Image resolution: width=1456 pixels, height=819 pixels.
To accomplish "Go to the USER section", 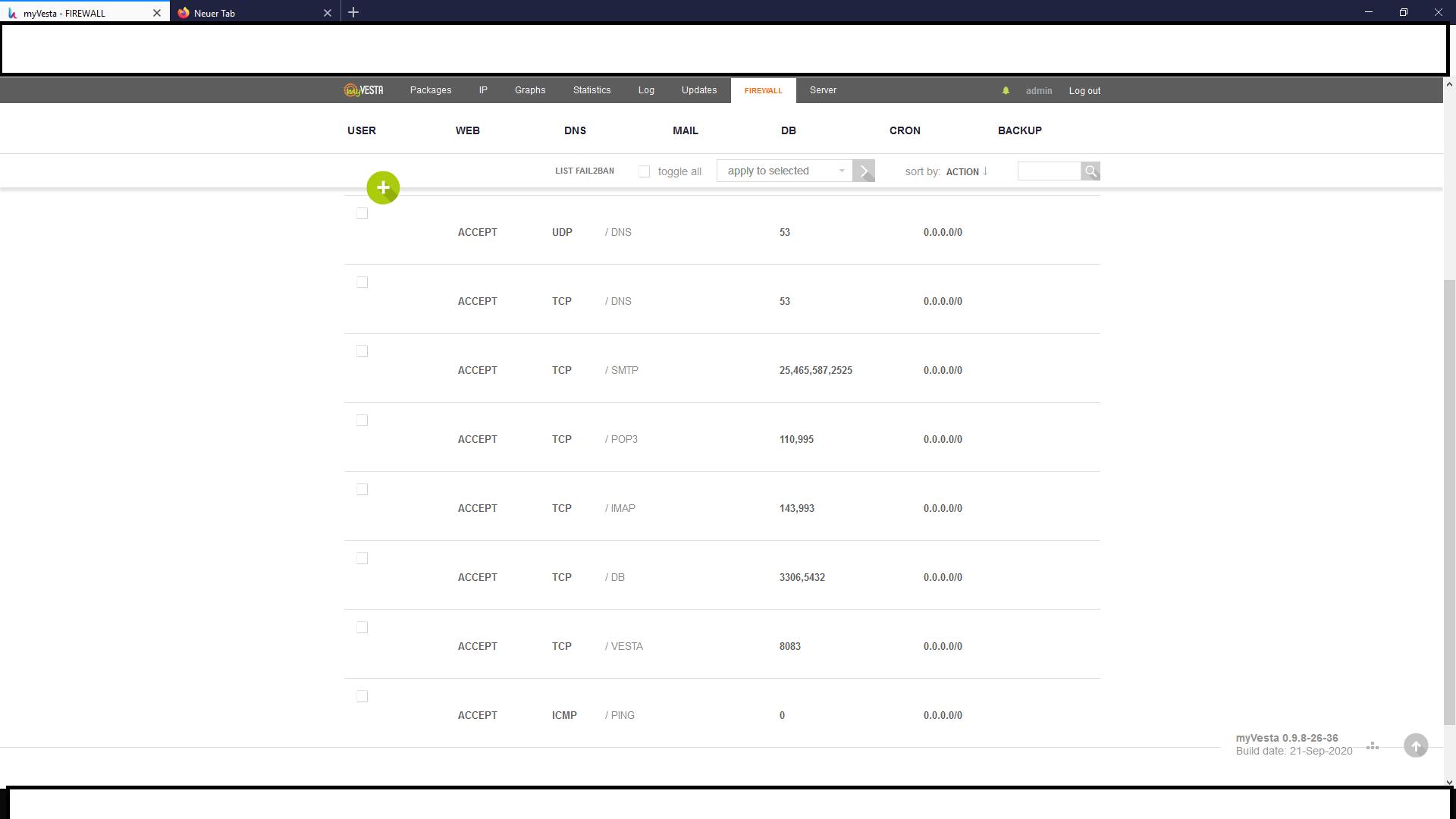I will click(x=362, y=130).
